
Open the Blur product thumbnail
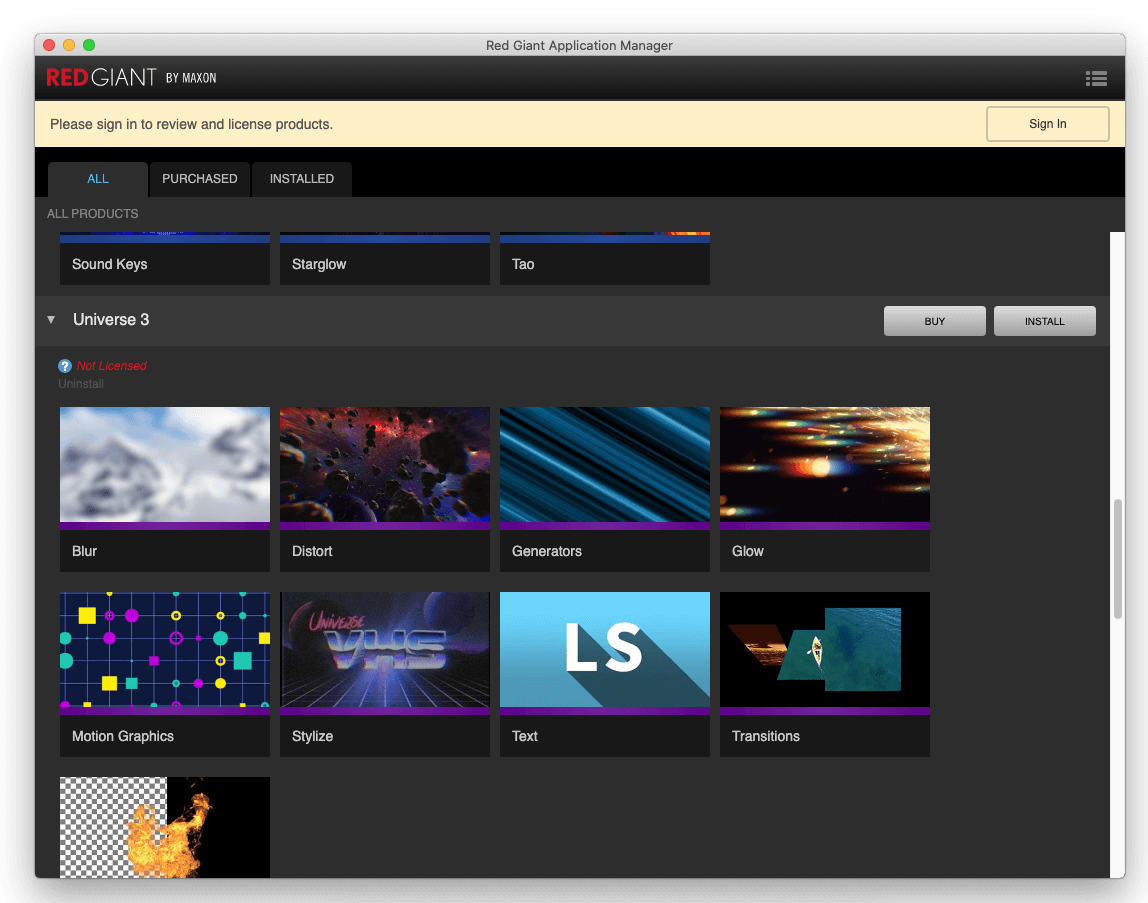point(165,464)
